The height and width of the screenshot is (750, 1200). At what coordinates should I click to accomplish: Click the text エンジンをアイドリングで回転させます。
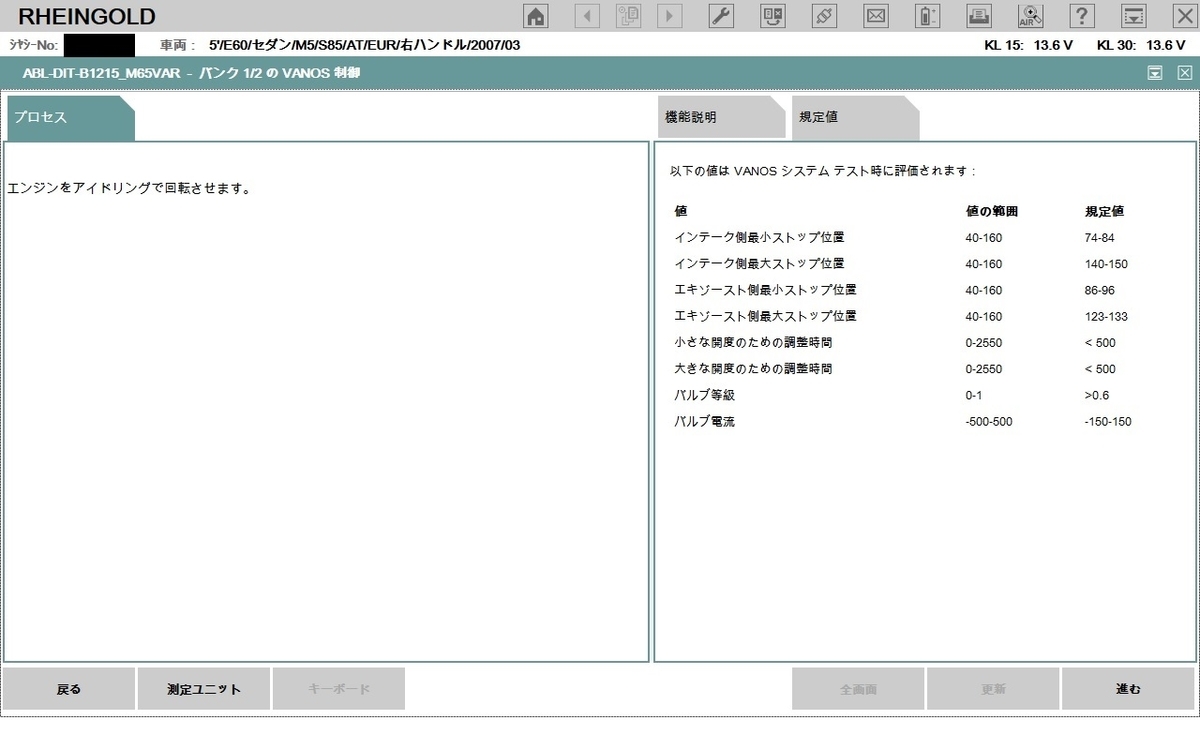[x=129, y=188]
